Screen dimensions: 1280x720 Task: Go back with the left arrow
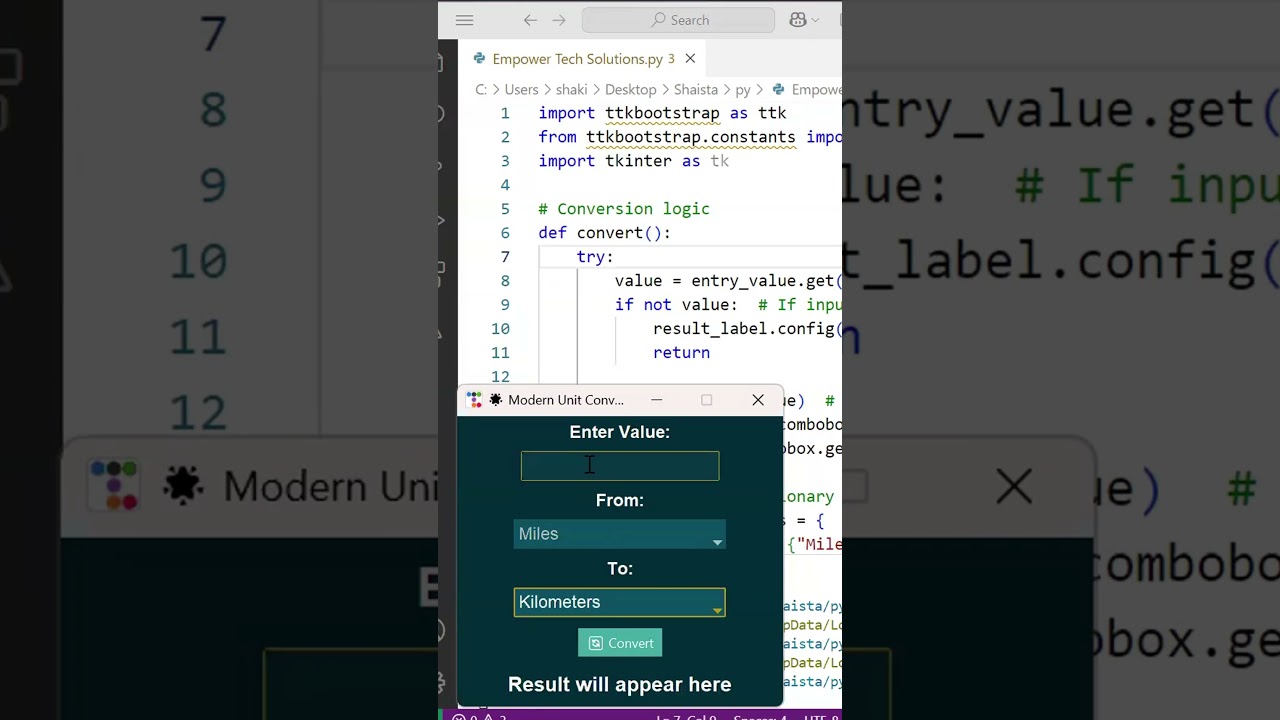point(530,20)
